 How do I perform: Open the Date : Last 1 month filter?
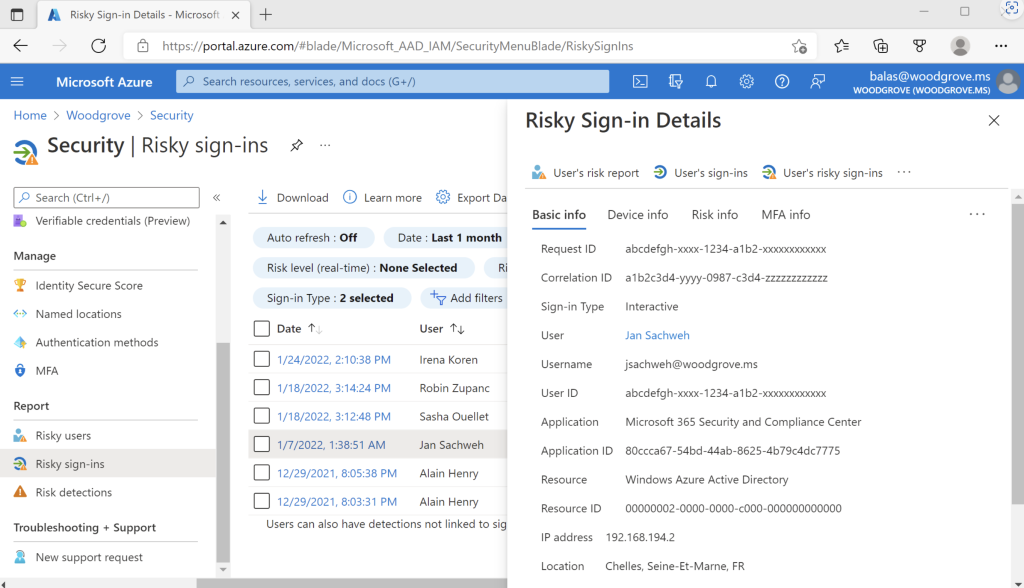(446, 238)
